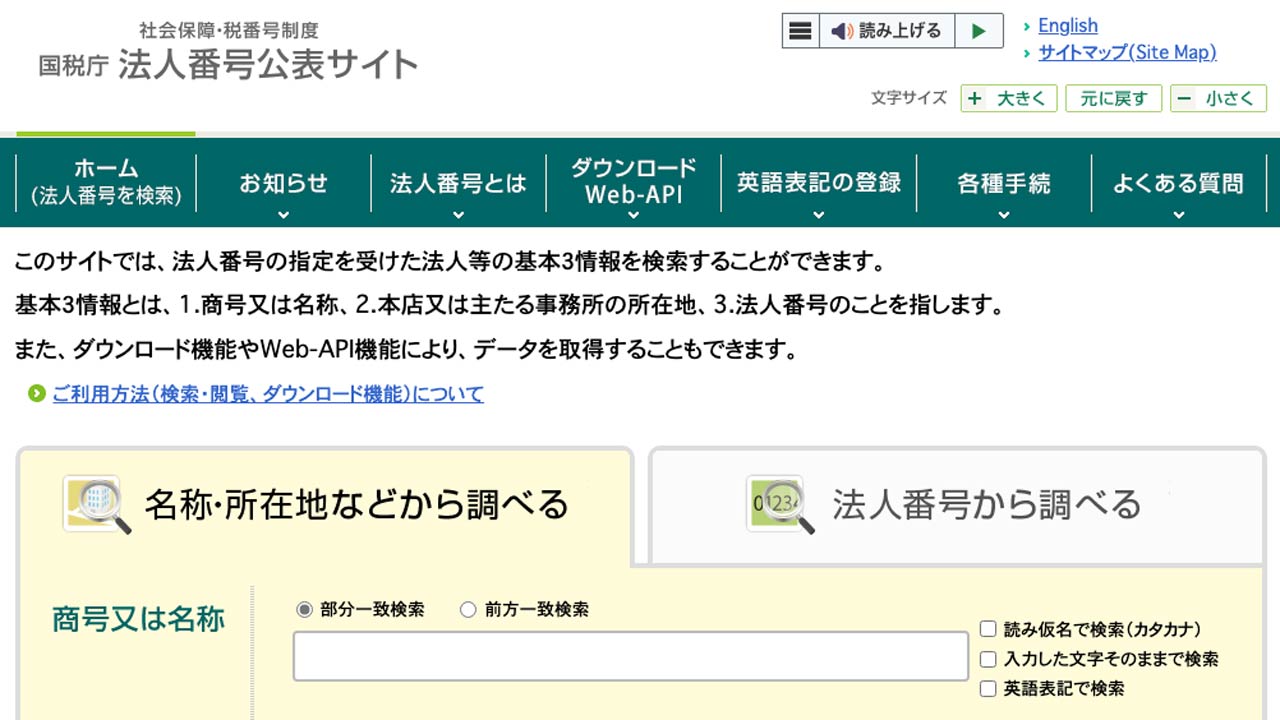Viewport: 1280px width, 720px height.
Task: Click the green arrow bullet before ご利用方法
Action: click(x=37, y=394)
